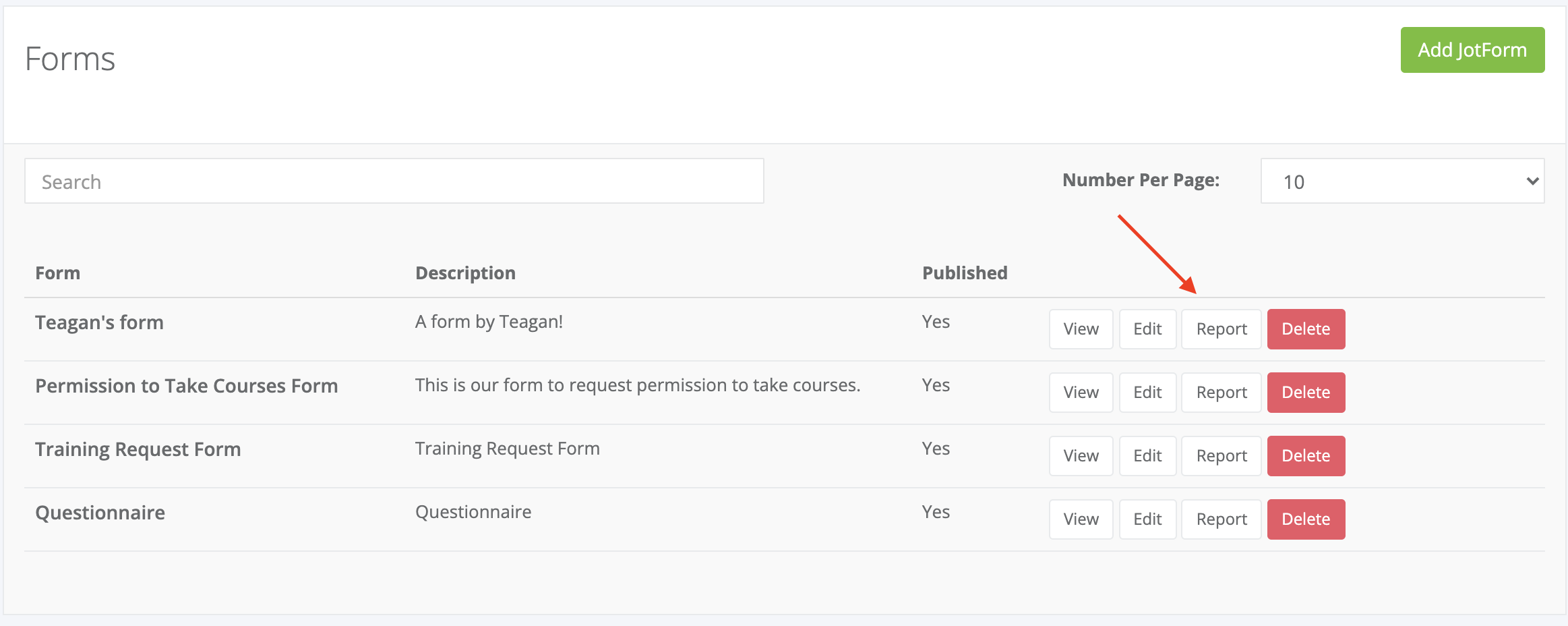View Teagan's form
Image resolution: width=1568 pixels, height=626 pixels.
pyautogui.click(x=1081, y=329)
